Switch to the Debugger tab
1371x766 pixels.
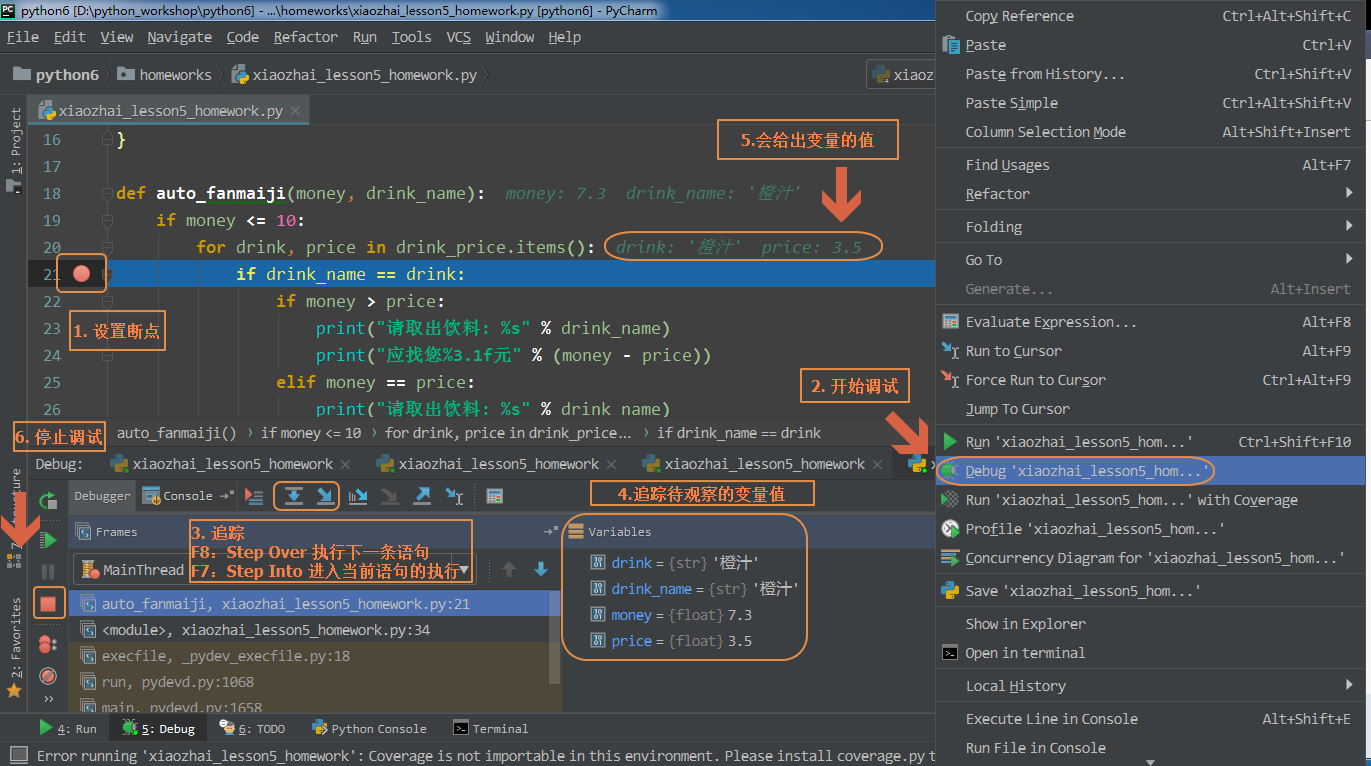pos(102,496)
